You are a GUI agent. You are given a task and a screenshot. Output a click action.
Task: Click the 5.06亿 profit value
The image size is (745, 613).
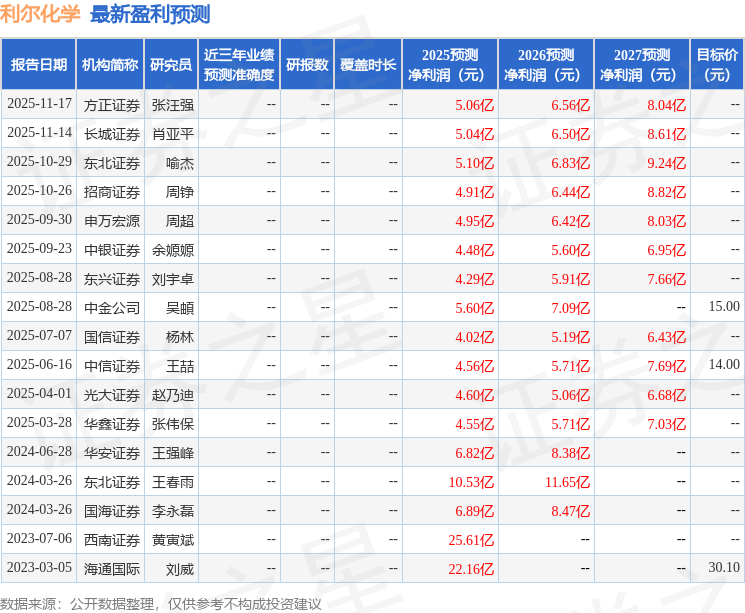click(x=475, y=105)
